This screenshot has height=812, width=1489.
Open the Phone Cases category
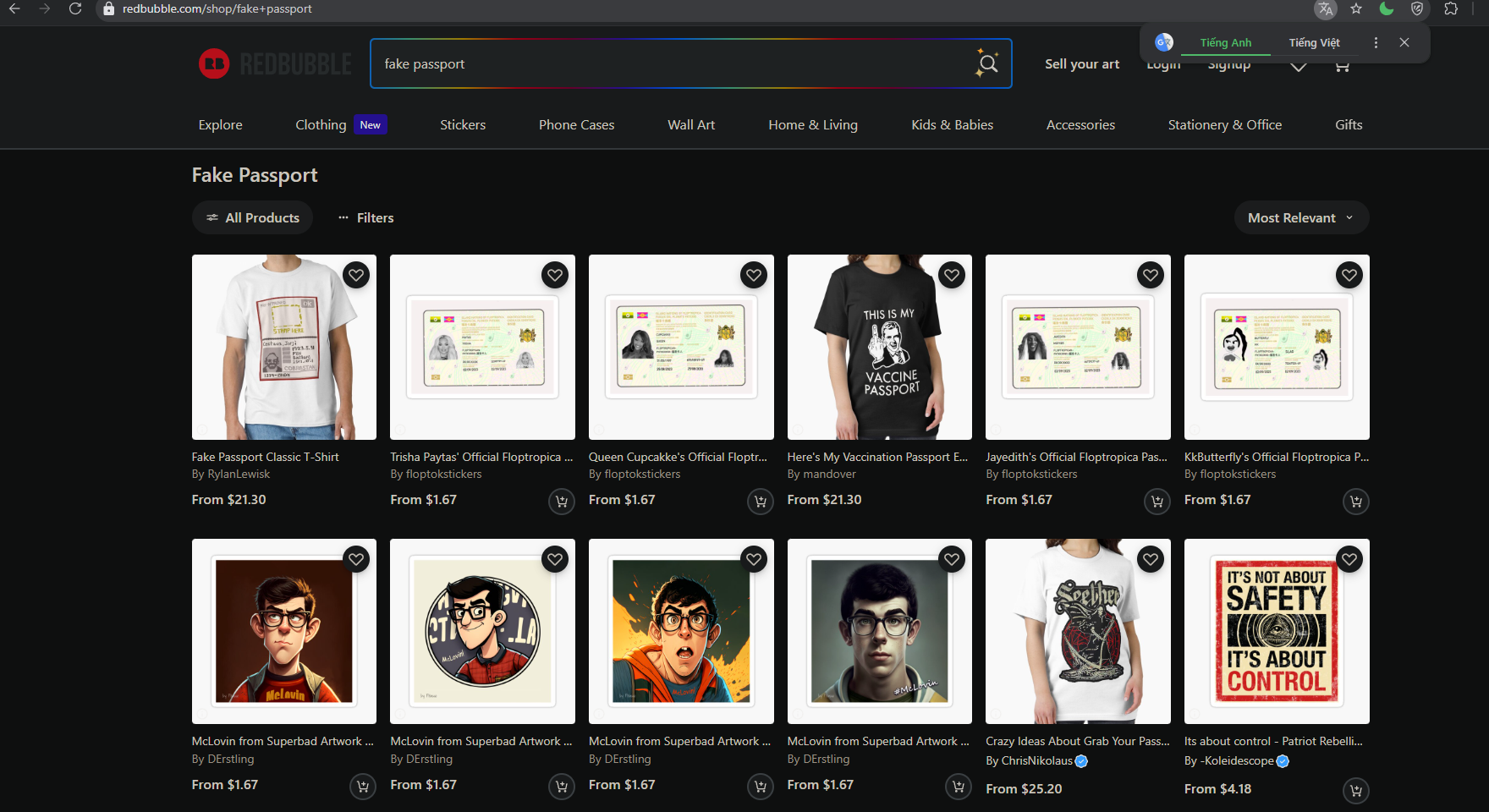pyautogui.click(x=576, y=124)
